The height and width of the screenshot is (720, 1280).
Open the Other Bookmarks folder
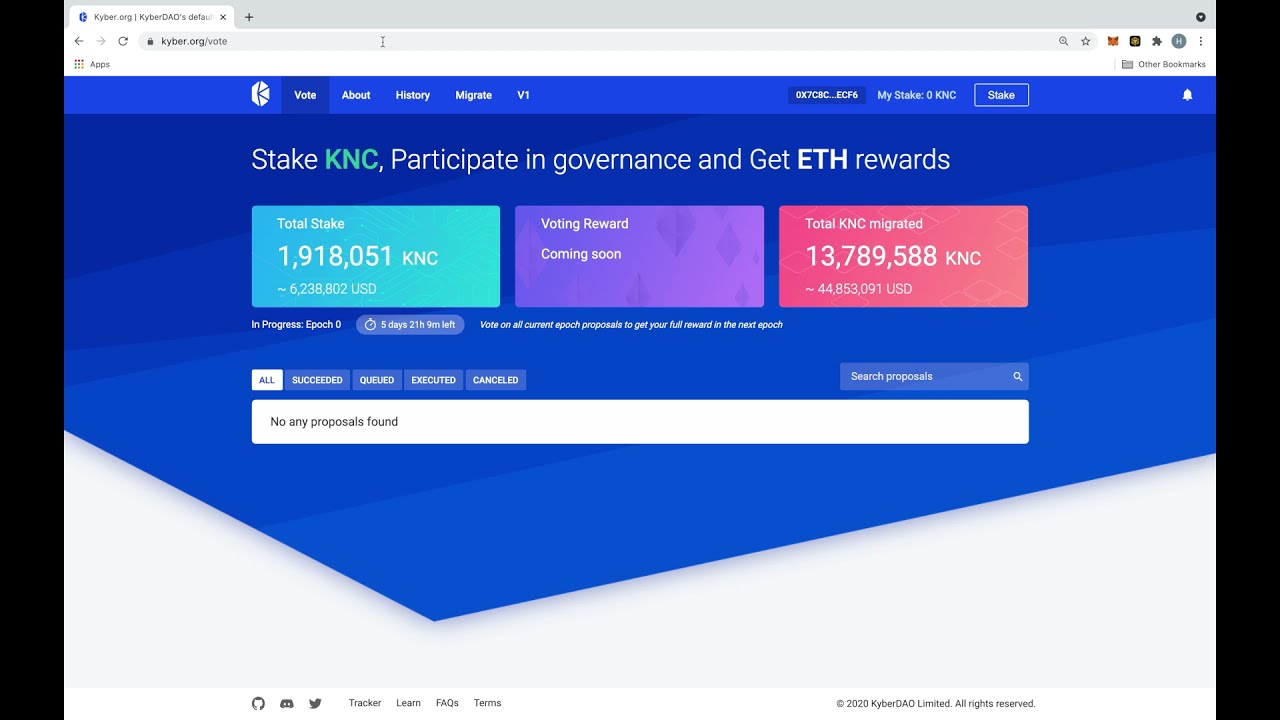point(1164,64)
